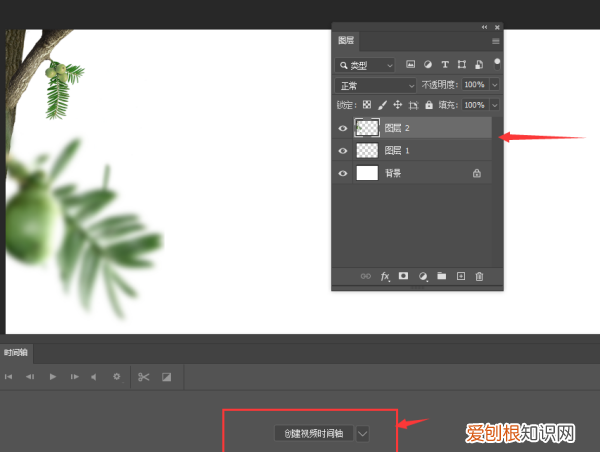Open the fx layer style menu
600x452 pixels.
[385, 276]
